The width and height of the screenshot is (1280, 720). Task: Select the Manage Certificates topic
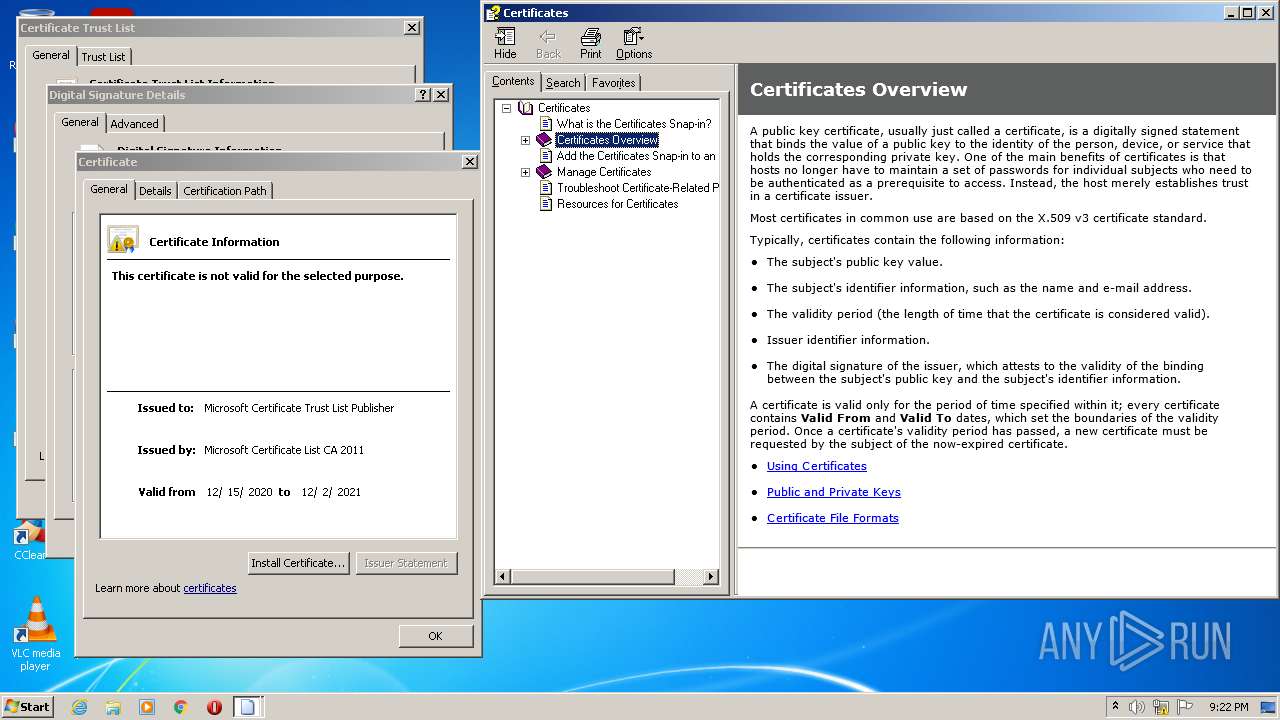click(604, 172)
